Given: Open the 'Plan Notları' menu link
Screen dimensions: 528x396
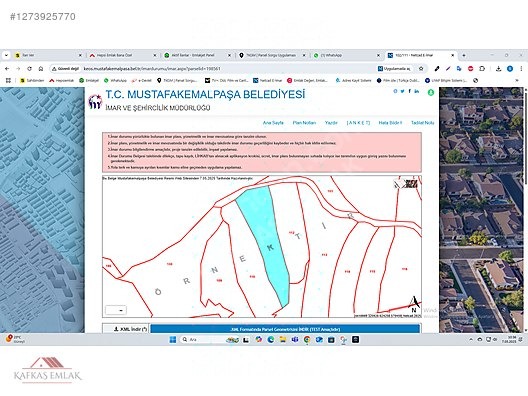Looking at the screenshot, I should 304,123.
